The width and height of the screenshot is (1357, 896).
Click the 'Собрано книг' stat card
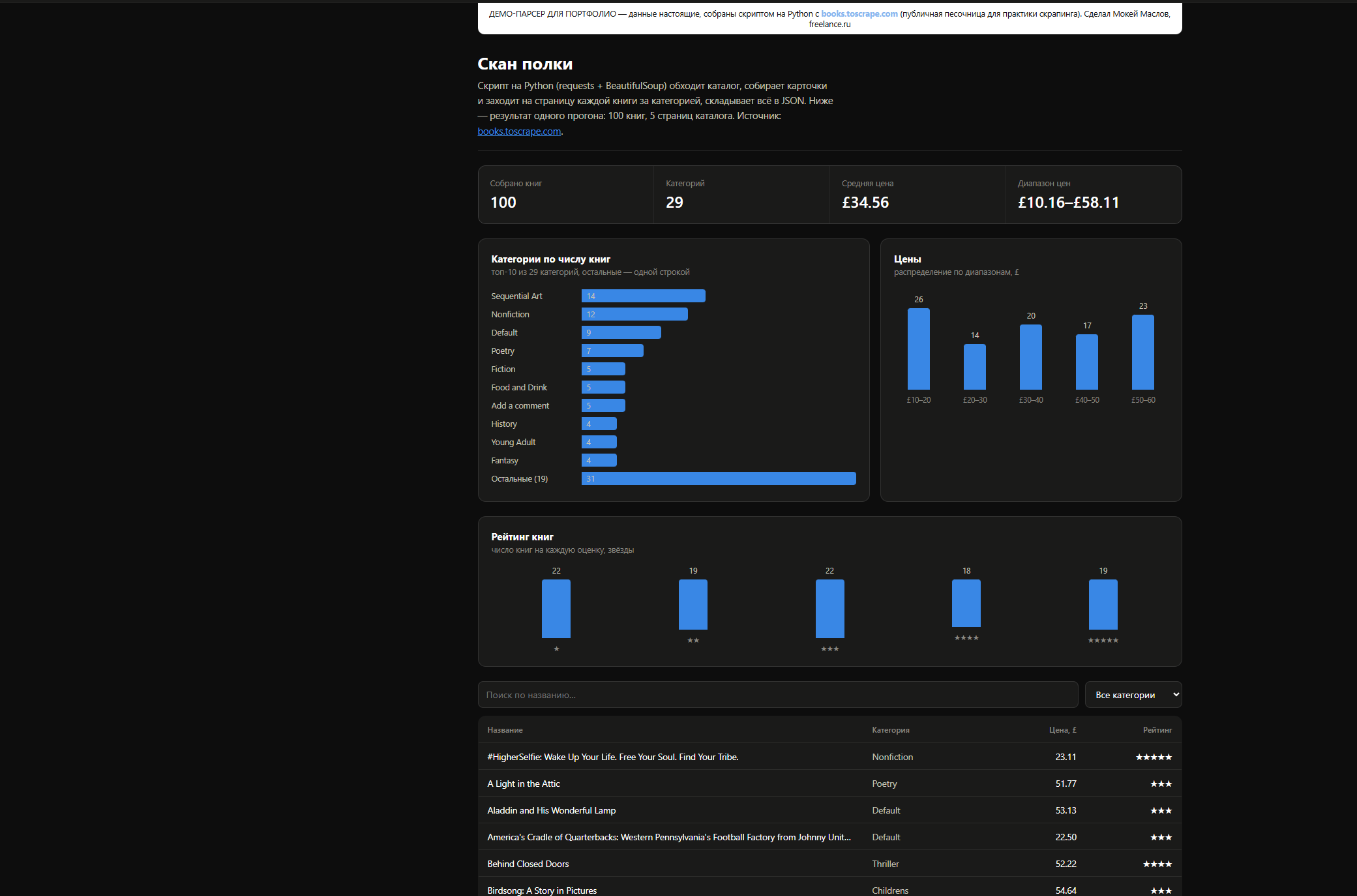coord(566,194)
